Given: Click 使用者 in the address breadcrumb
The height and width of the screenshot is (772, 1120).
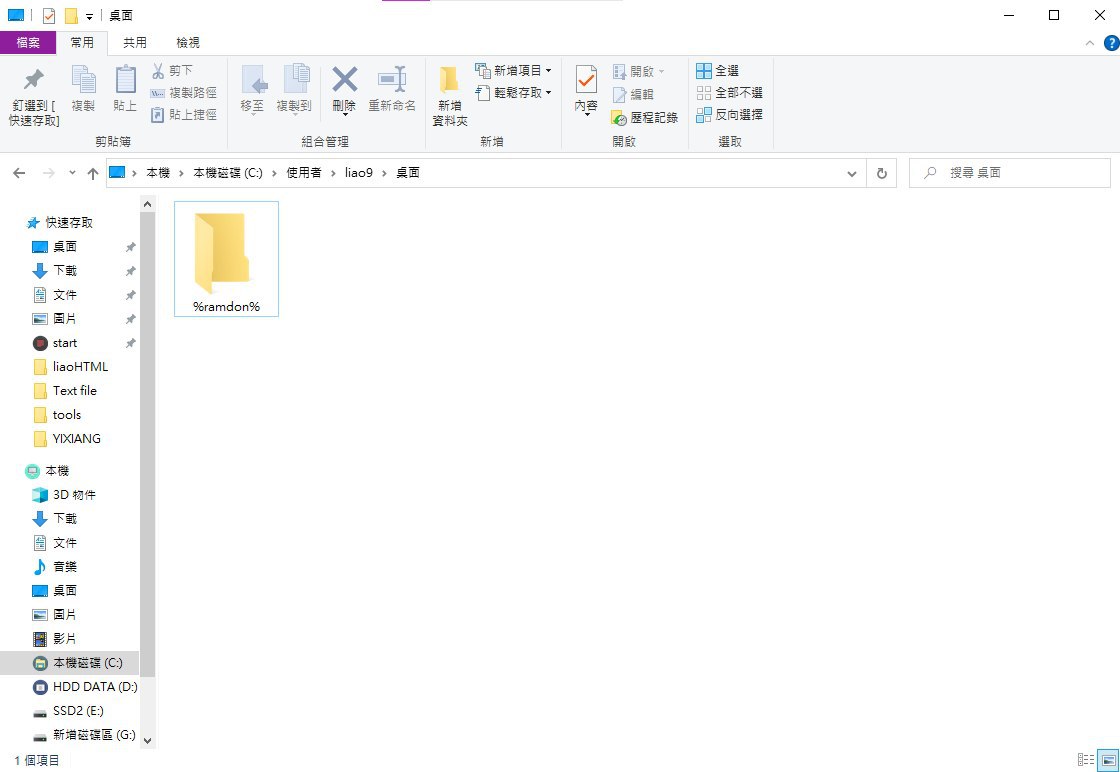Looking at the screenshot, I should (x=304, y=173).
